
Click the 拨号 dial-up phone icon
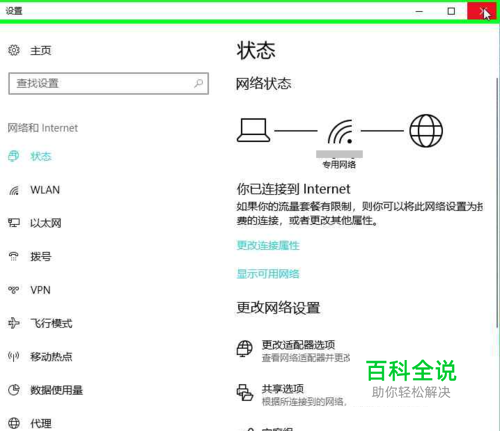[14, 256]
